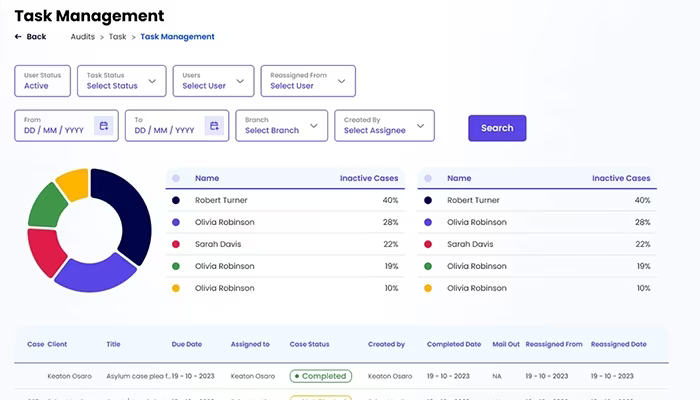Toggle header circle in the right Name table
The image size is (700, 400).
428,178
